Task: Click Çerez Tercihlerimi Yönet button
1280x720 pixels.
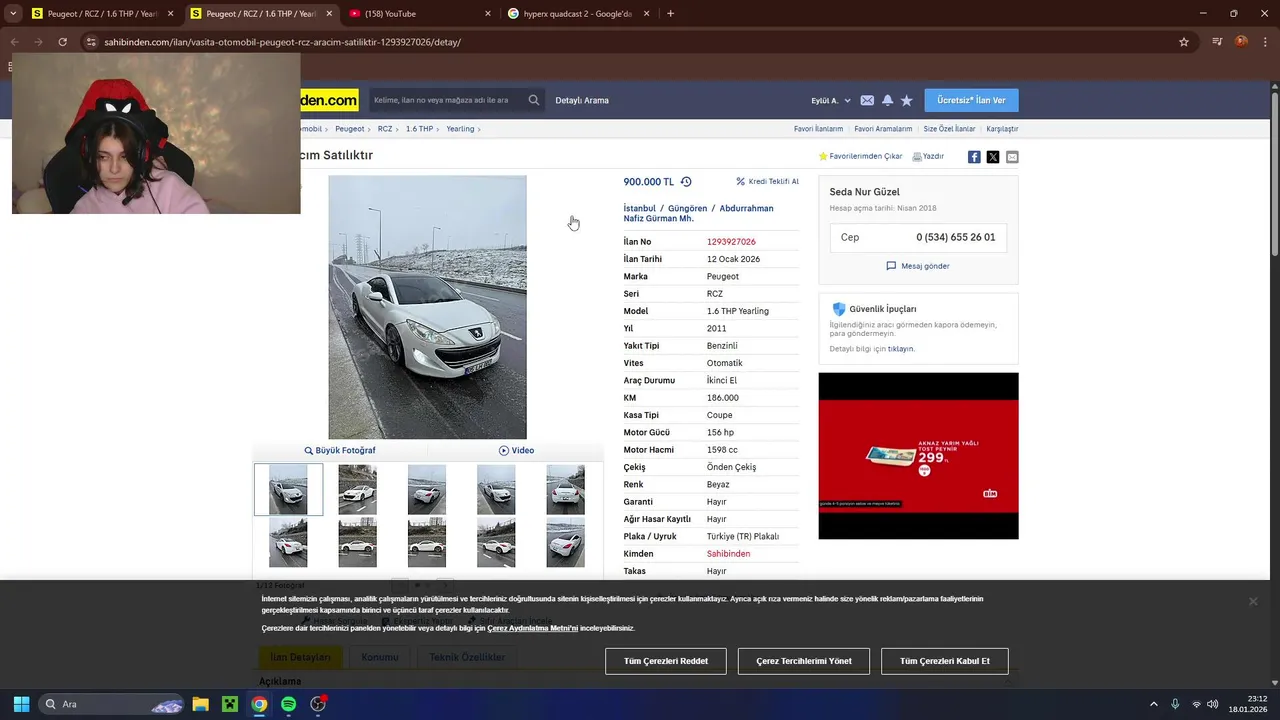Action: coord(804,661)
